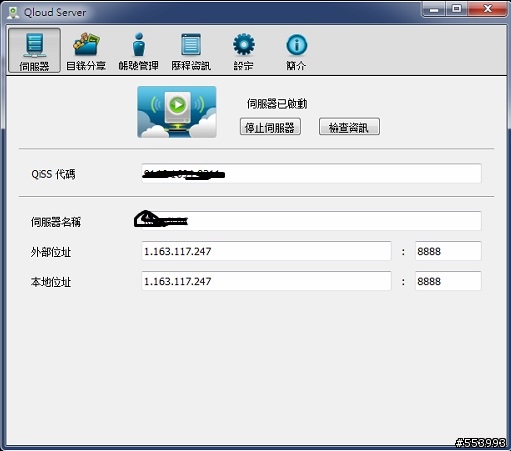Click the 伺服器名稱 label
The image size is (511, 451).
tap(56, 222)
